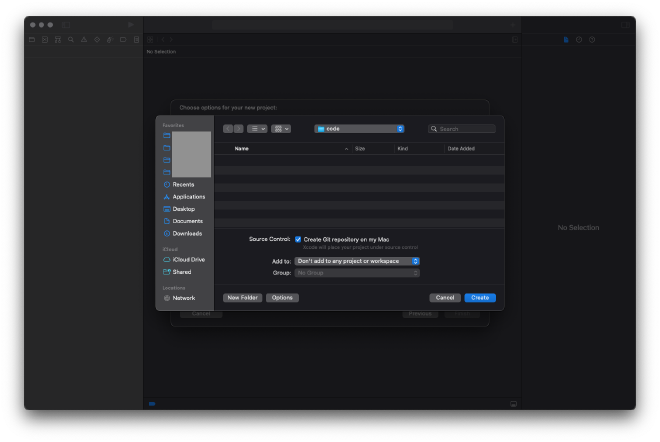Screen dimensions: 660x442
Task: Open iCloud Drive location
Action: coord(188,259)
